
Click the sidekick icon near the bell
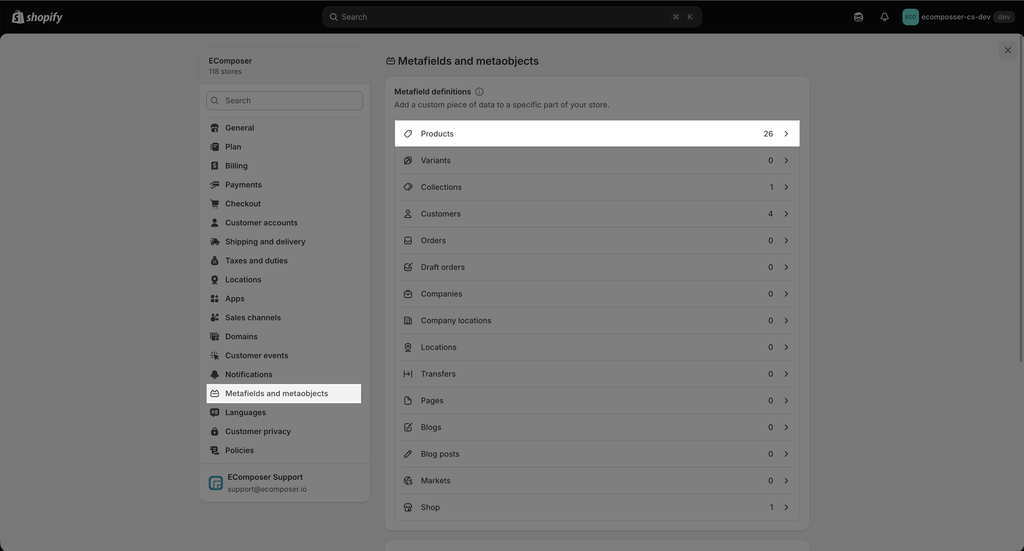coord(858,17)
